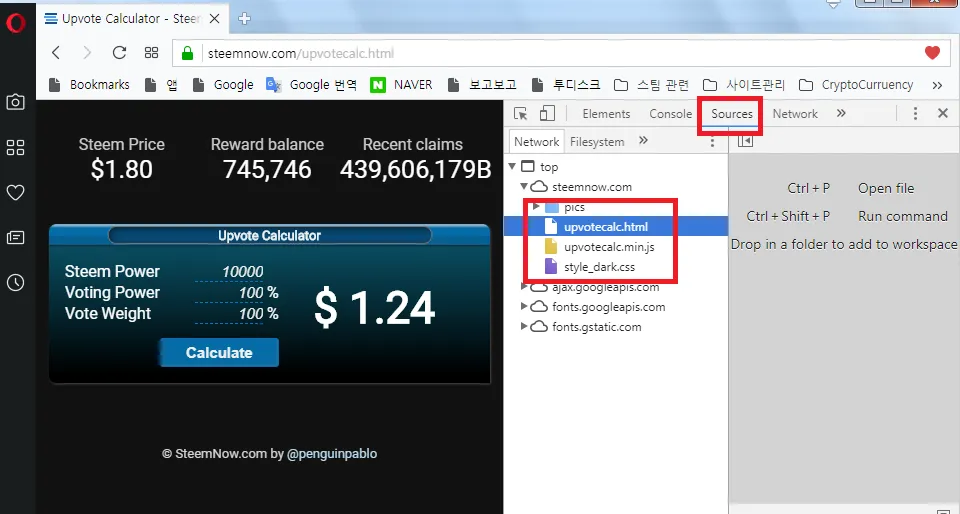Viewport: 960px width, 514px height.
Task: Bookmark page with heart icon
Action: 932,53
